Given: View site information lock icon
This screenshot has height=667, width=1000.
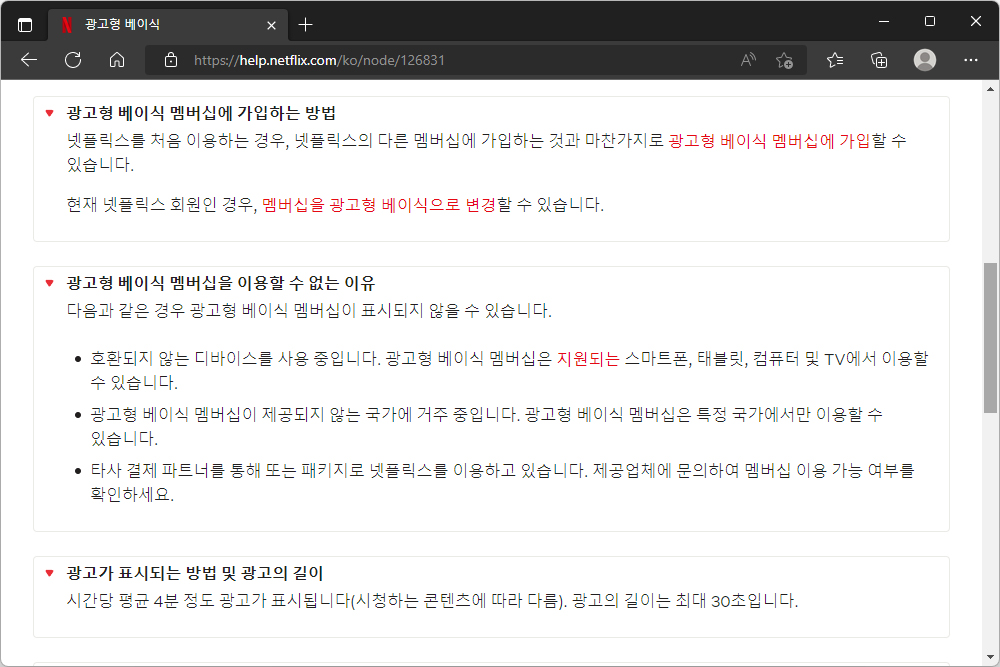Looking at the screenshot, I should click(171, 60).
